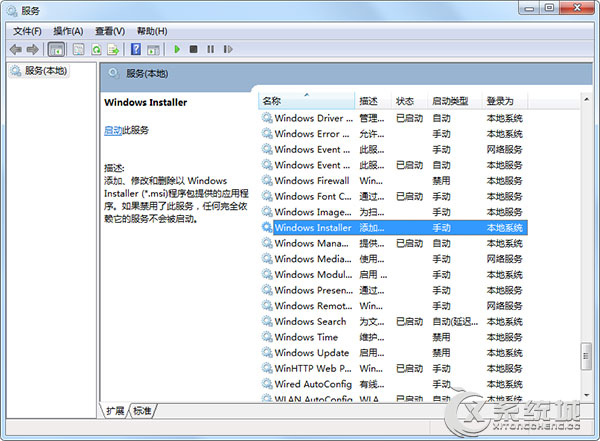Click 禁用 startup type of Windows Firewall

click(x=441, y=180)
